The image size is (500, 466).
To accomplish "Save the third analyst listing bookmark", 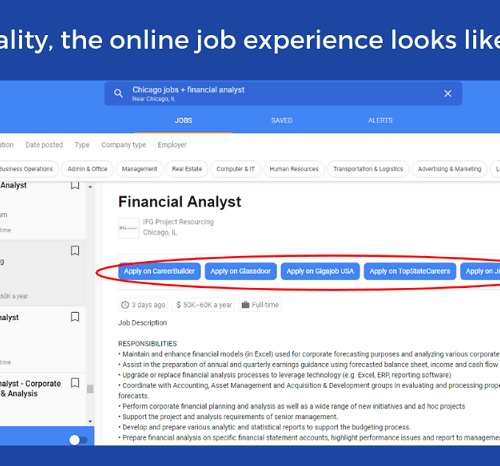I will 75,316.
